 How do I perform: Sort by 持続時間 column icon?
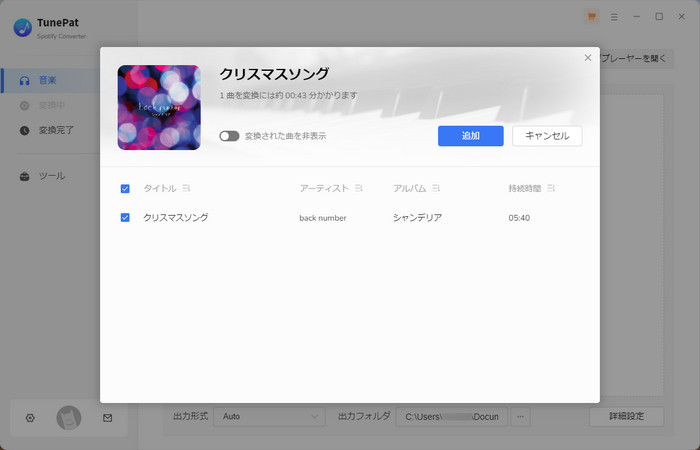[x=551, y=188]
